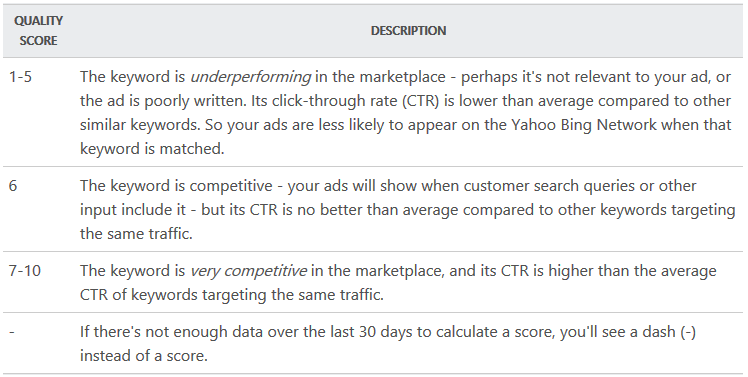
Task: Click the text 'last 30 days'
Action: pyautogui.click(x=358, y=332)
